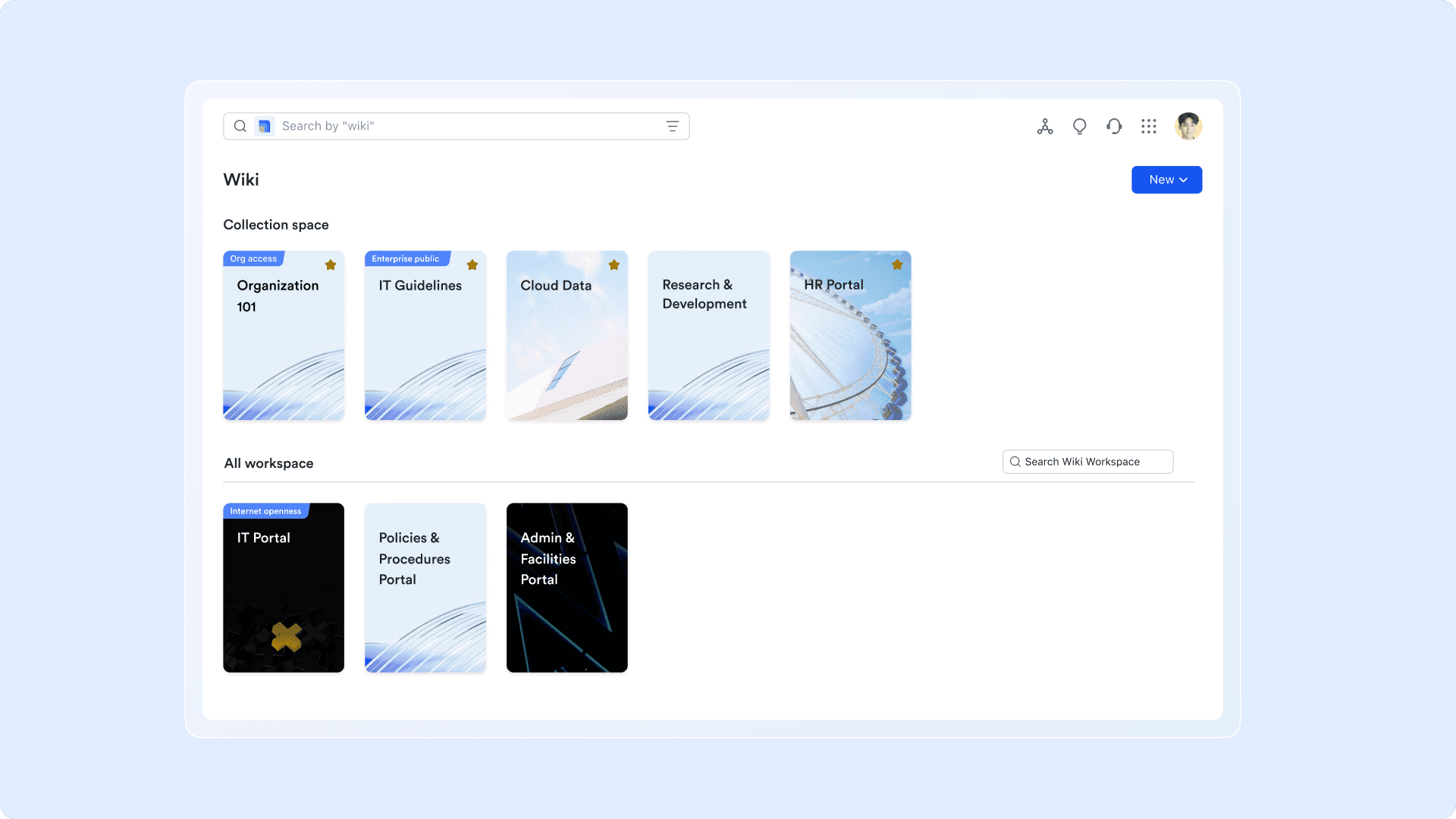Open your profile avatar in the top right

[1188, 126]
